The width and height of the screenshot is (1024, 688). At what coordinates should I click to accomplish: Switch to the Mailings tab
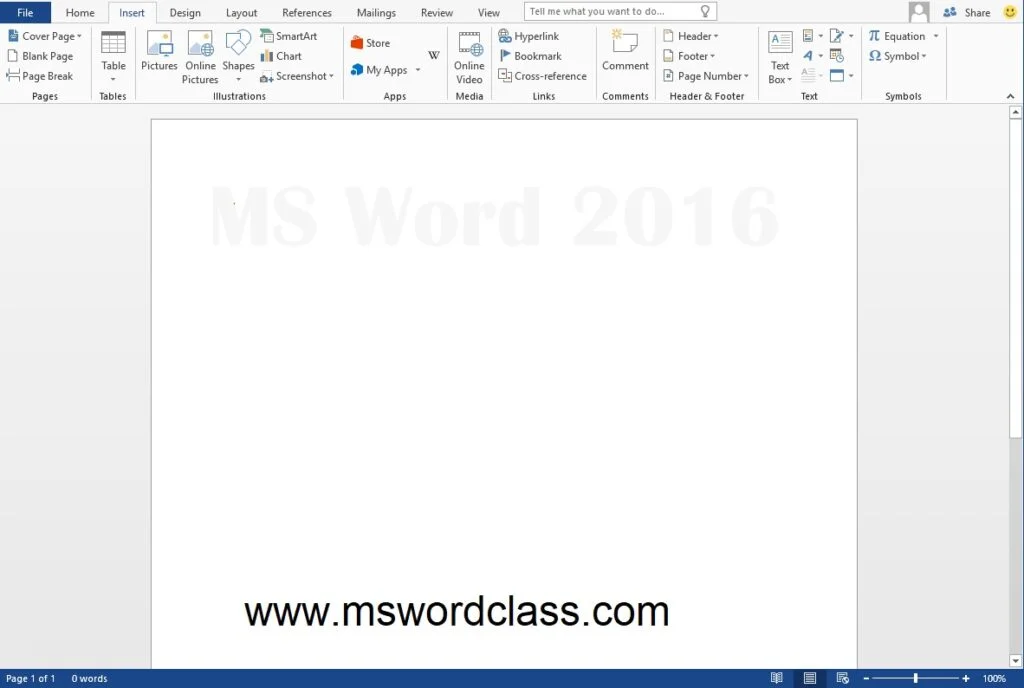pos(376,12)
